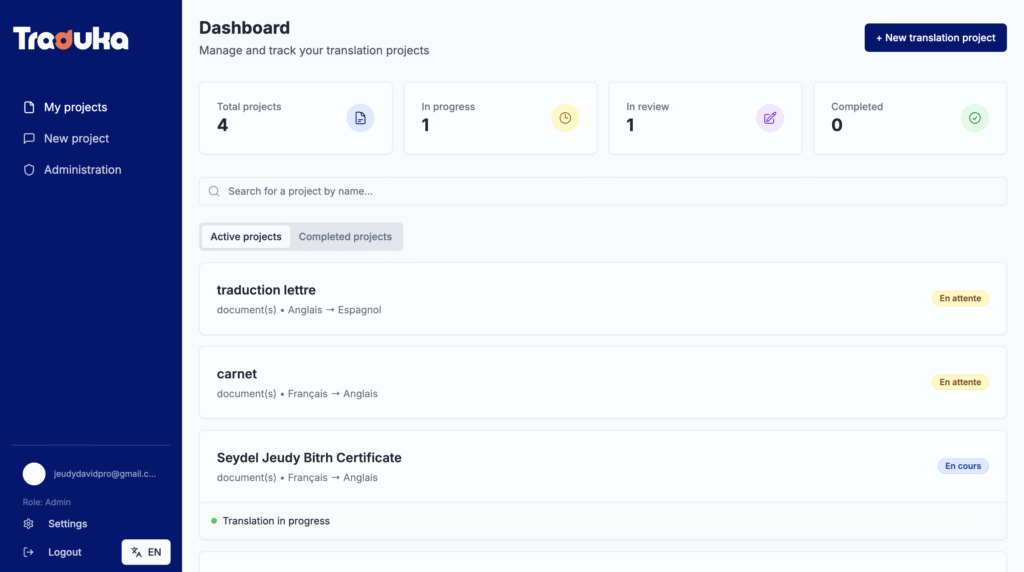
Task: Open the carnet project card
Action: pyautogui.click(x=602, y=383)
